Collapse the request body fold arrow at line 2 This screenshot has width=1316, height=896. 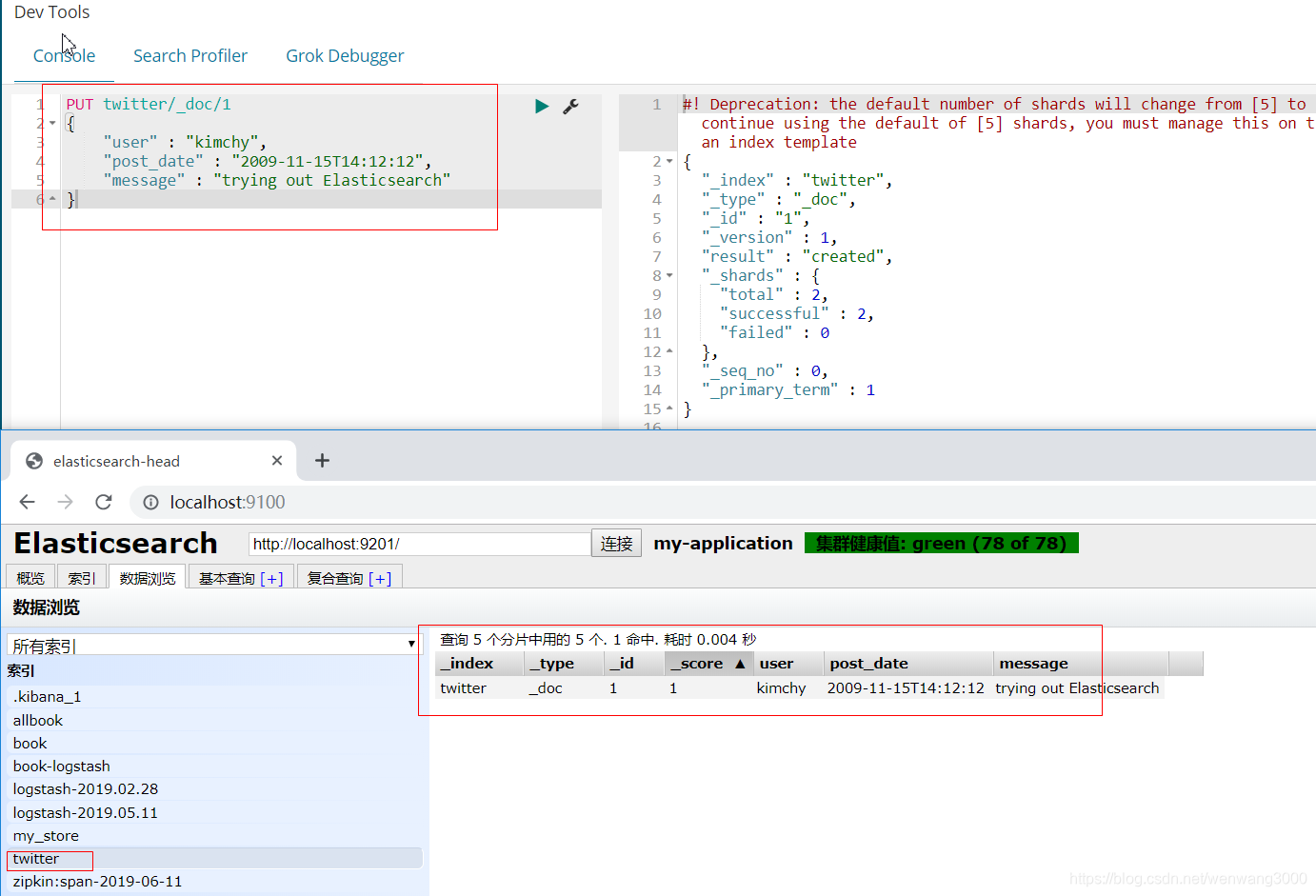tap(52, 123)
